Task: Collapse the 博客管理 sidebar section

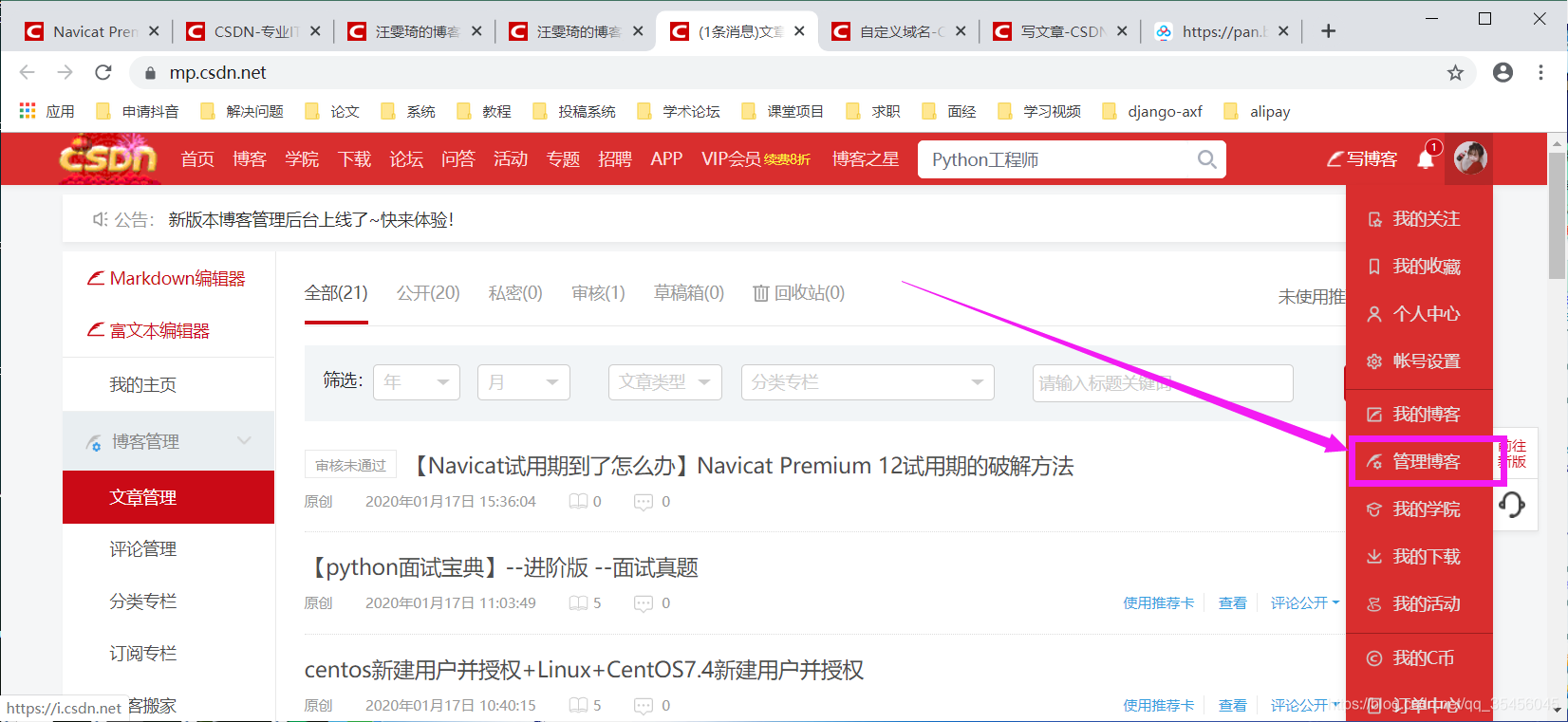Action: click(x=168, y=441)
